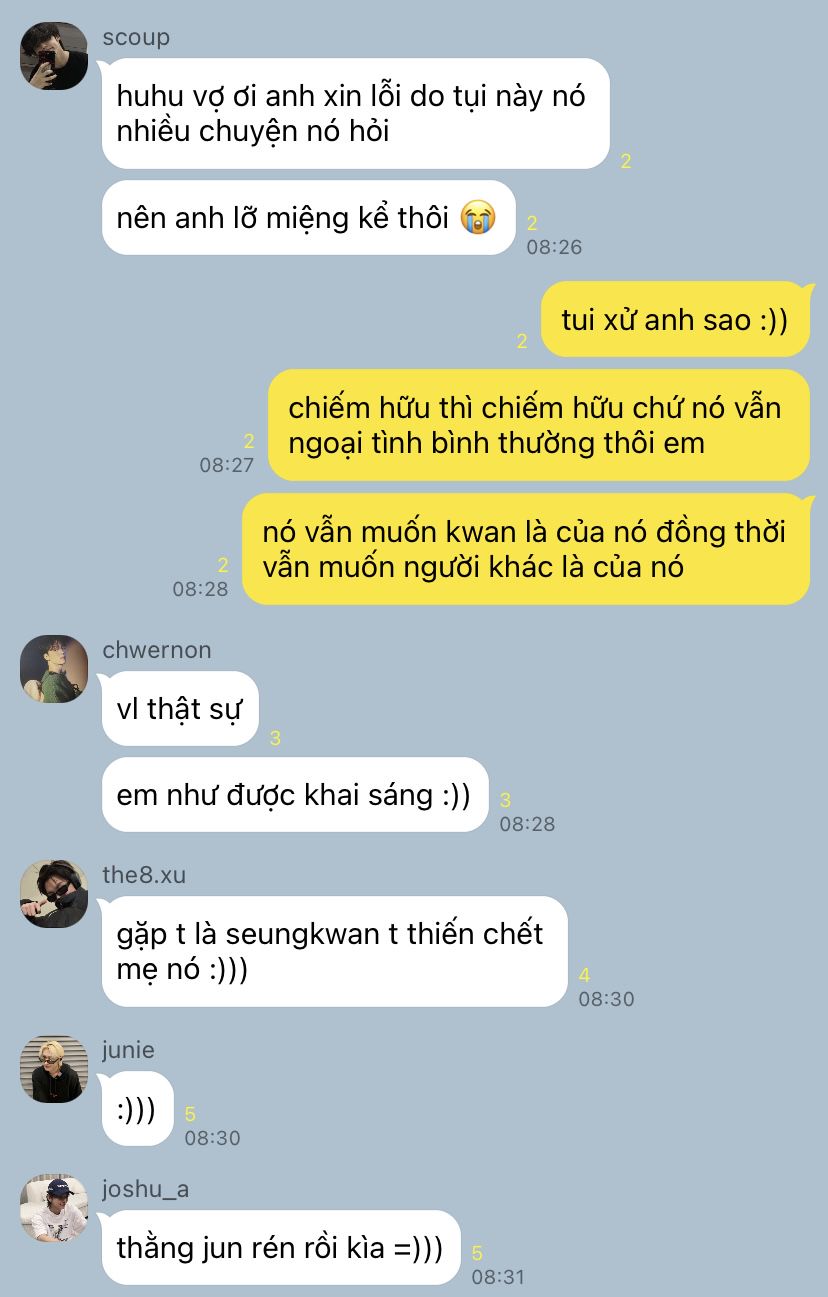This screenshot has width=828, height=1297.
Task: Tap the "chiếm hữu thì chiếm hữu" yellow bubble
Action: coord(539,425)
